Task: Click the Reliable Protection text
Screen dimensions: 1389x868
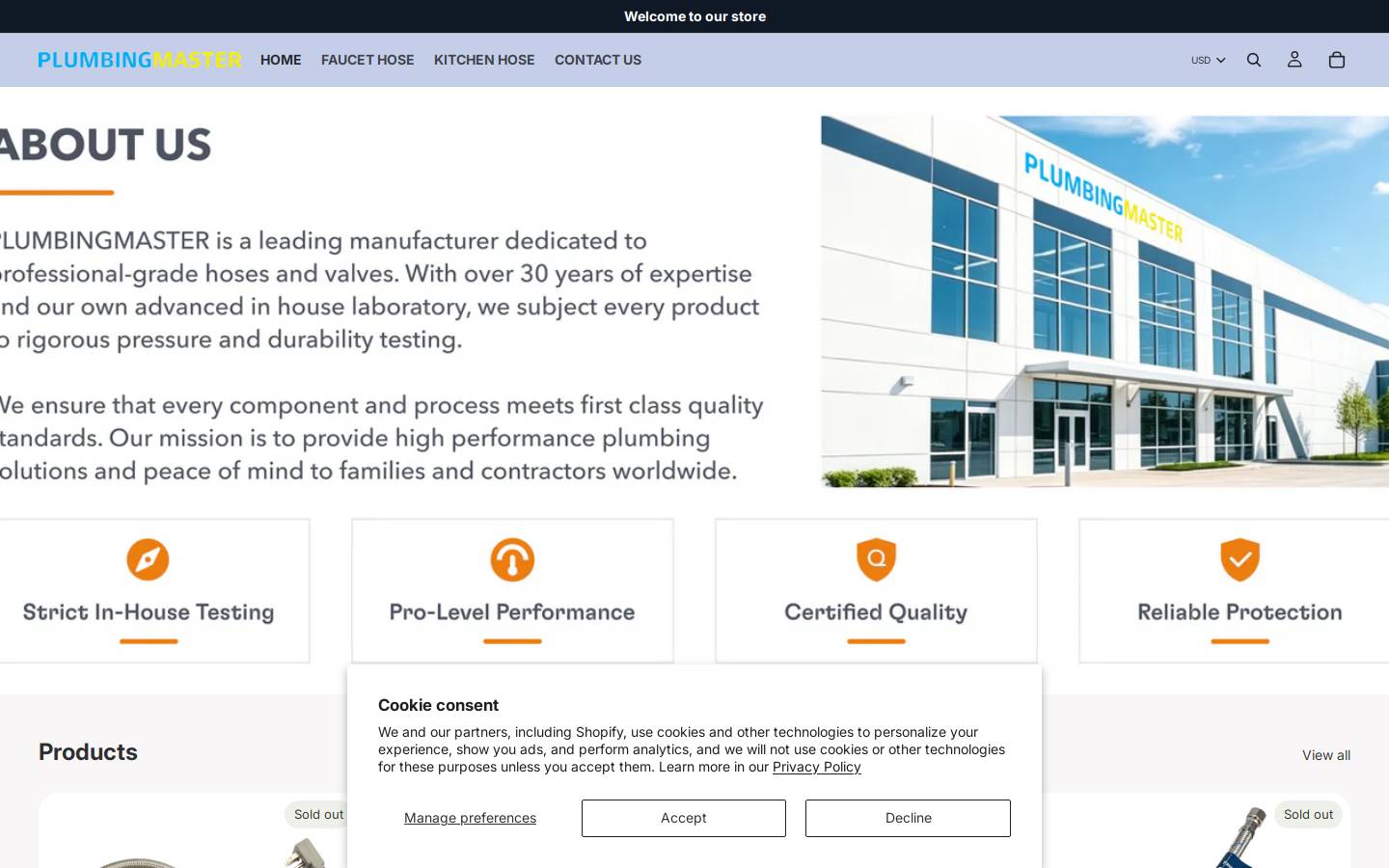Action: (1239, 612)
